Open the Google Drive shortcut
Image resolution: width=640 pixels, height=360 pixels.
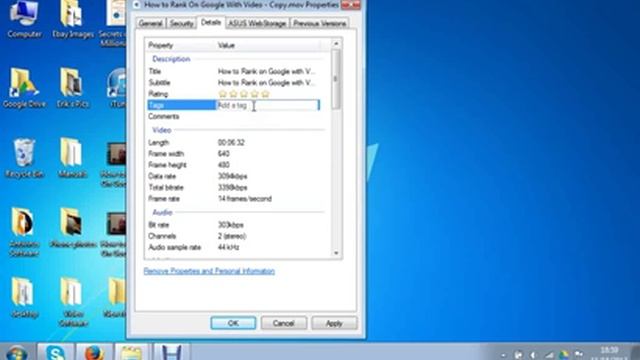pyautogui.click(x=24, y=88)
